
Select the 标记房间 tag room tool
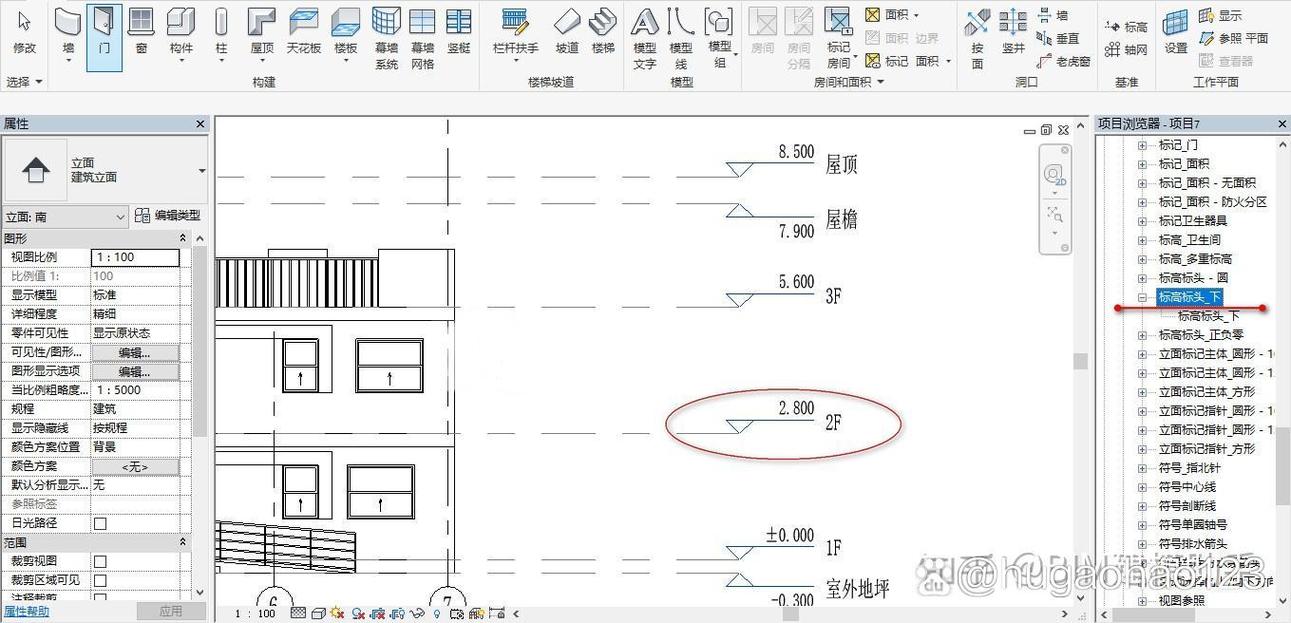click(x=838, y=38)
